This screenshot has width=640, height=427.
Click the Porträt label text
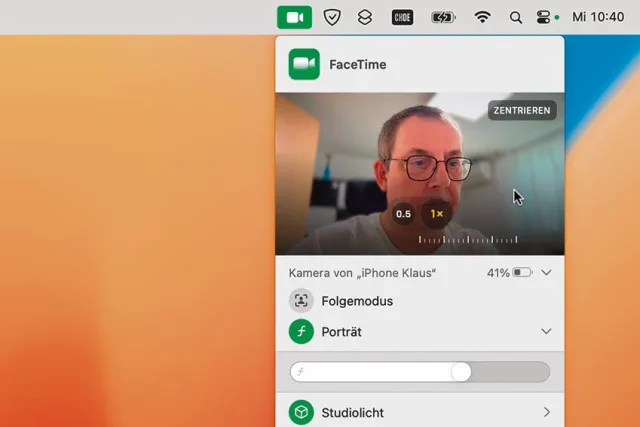342,332
